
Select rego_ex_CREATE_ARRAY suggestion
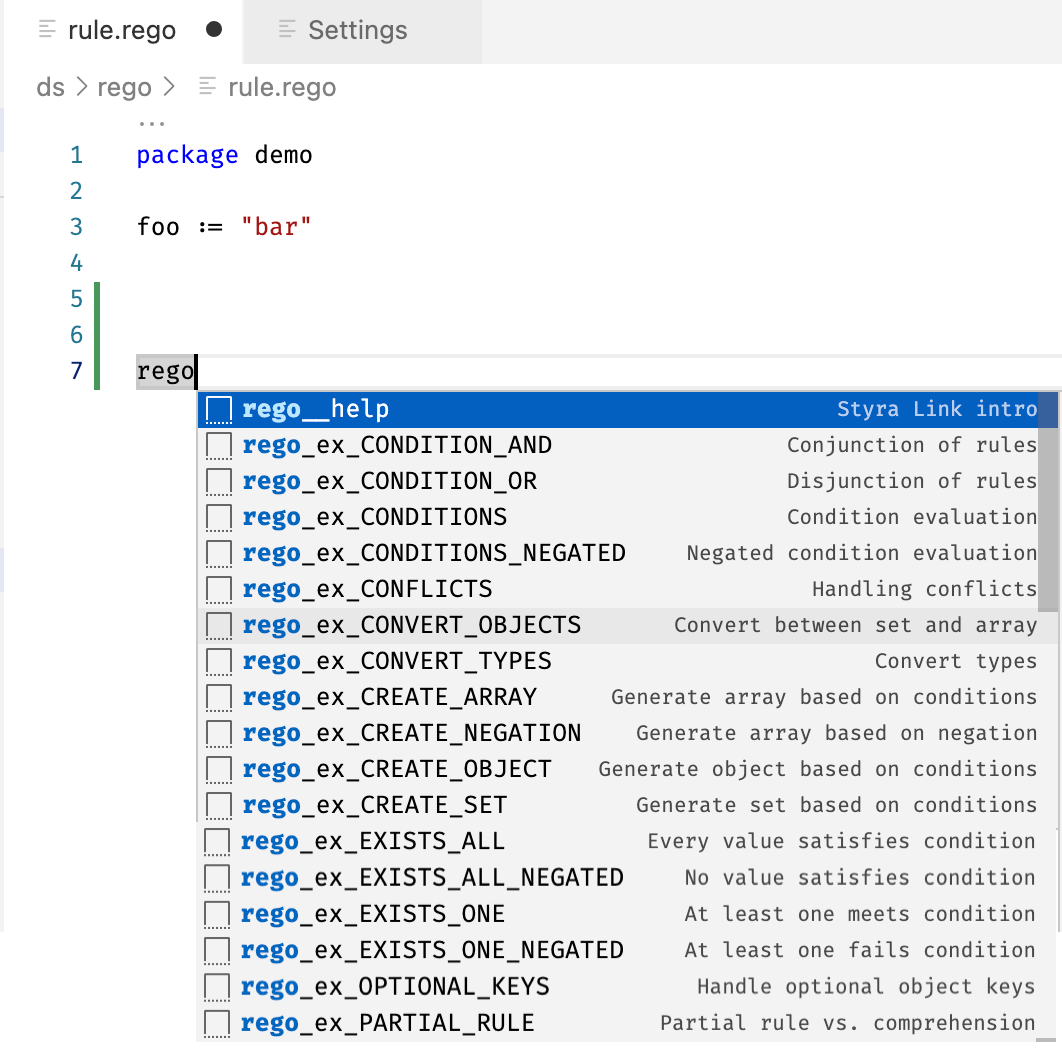click(x=627, y=696)
